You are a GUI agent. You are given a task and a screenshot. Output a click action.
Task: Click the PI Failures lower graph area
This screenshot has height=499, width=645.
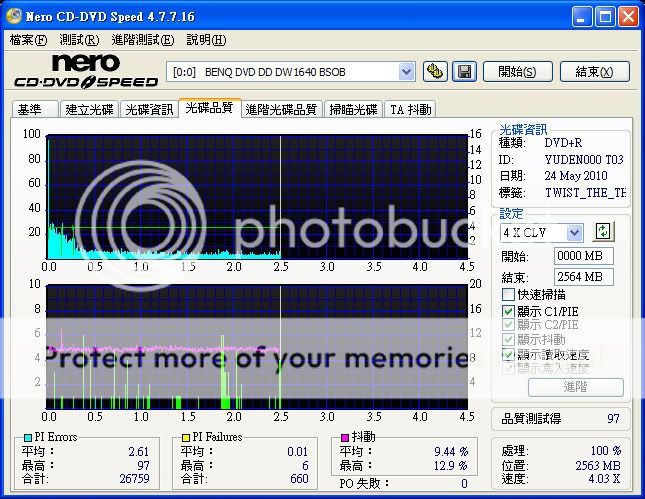tap(258, 346)
